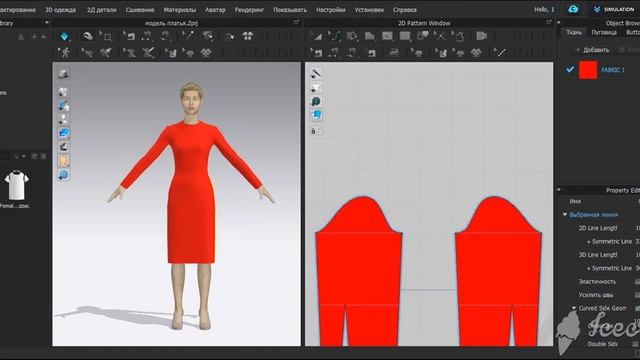This screenshot has width=640, height=360.
Task: Click the SIMULATION mode button
Action: tap(614, 9)
